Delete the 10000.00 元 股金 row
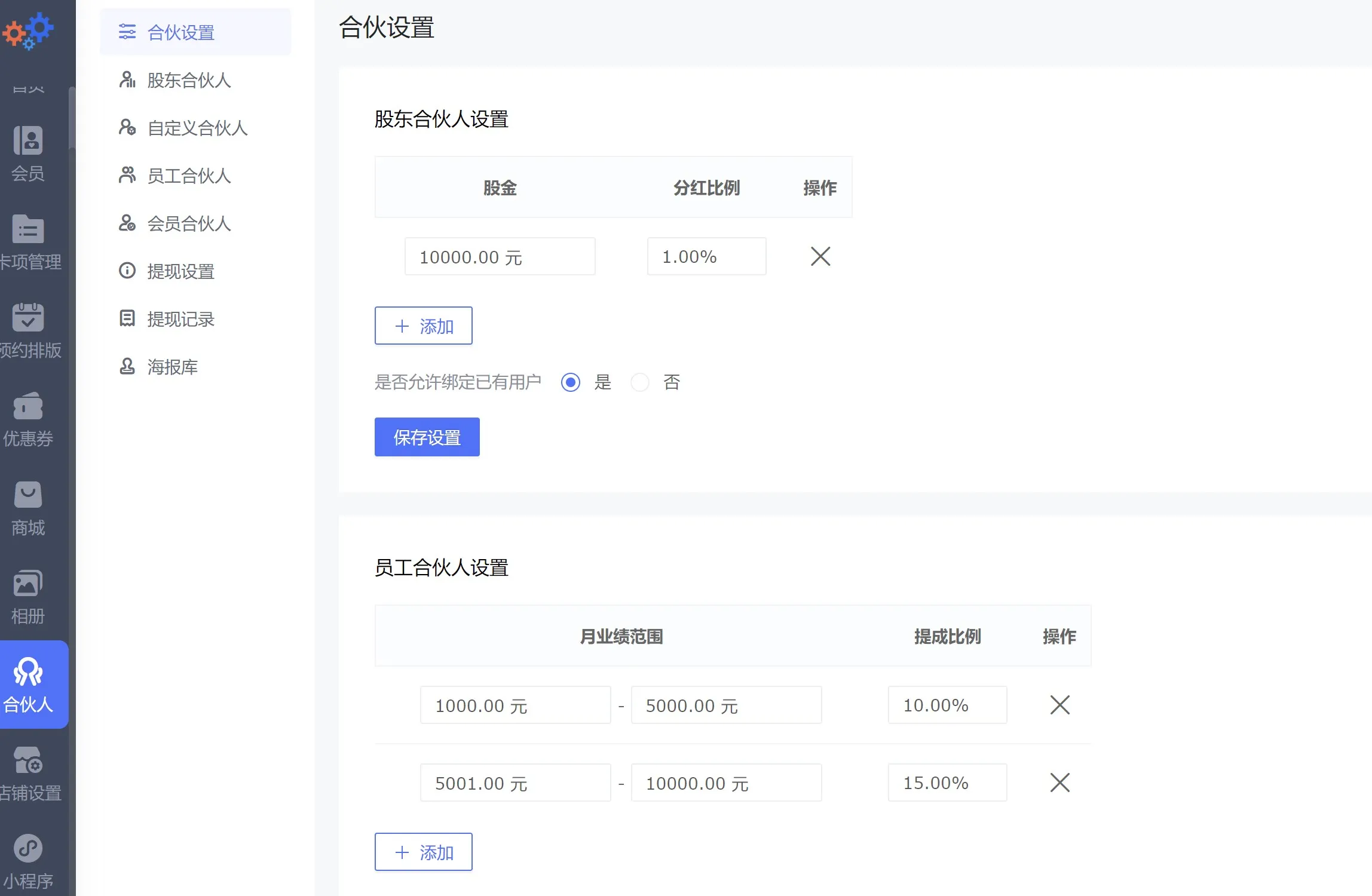 (x=820, y=256)
